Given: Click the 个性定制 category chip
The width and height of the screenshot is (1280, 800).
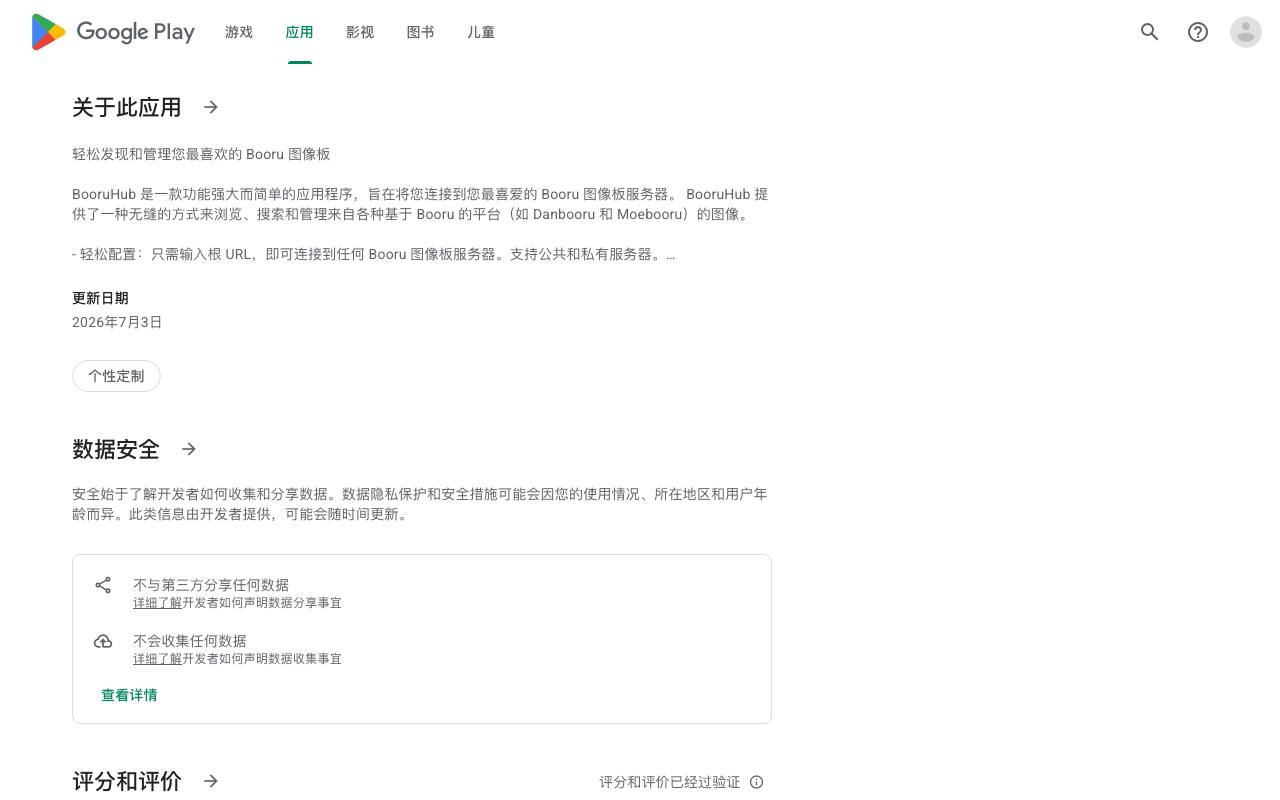Looking at the screenshot, I should tap(116, 376).
